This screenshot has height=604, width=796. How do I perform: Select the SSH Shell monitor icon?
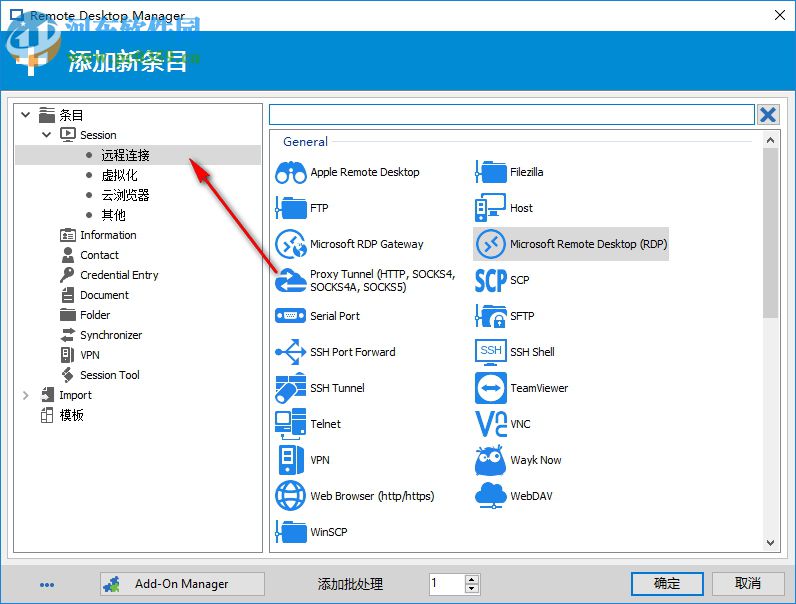point(490,352)
